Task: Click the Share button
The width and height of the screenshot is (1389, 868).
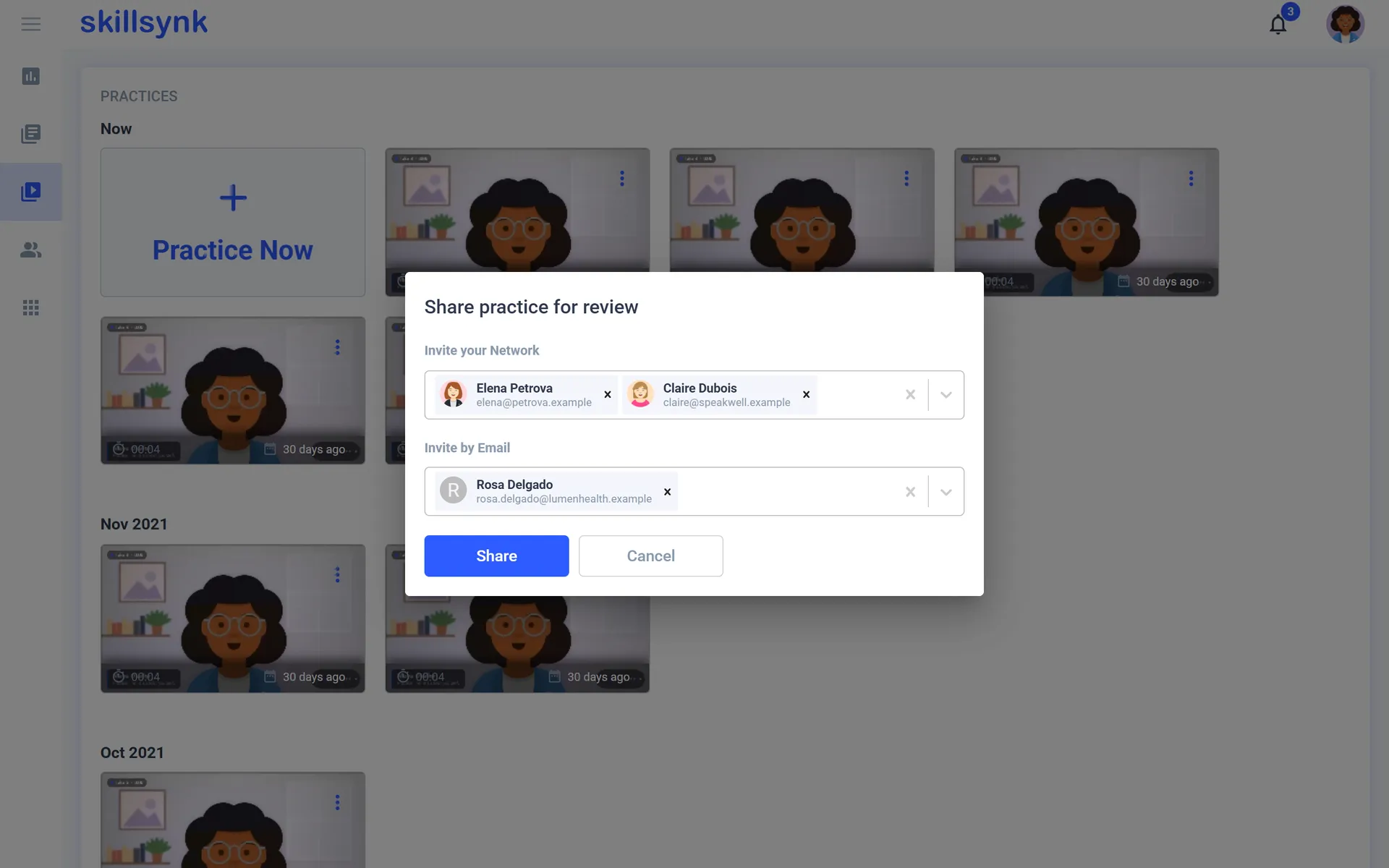Action: point(496,556)
